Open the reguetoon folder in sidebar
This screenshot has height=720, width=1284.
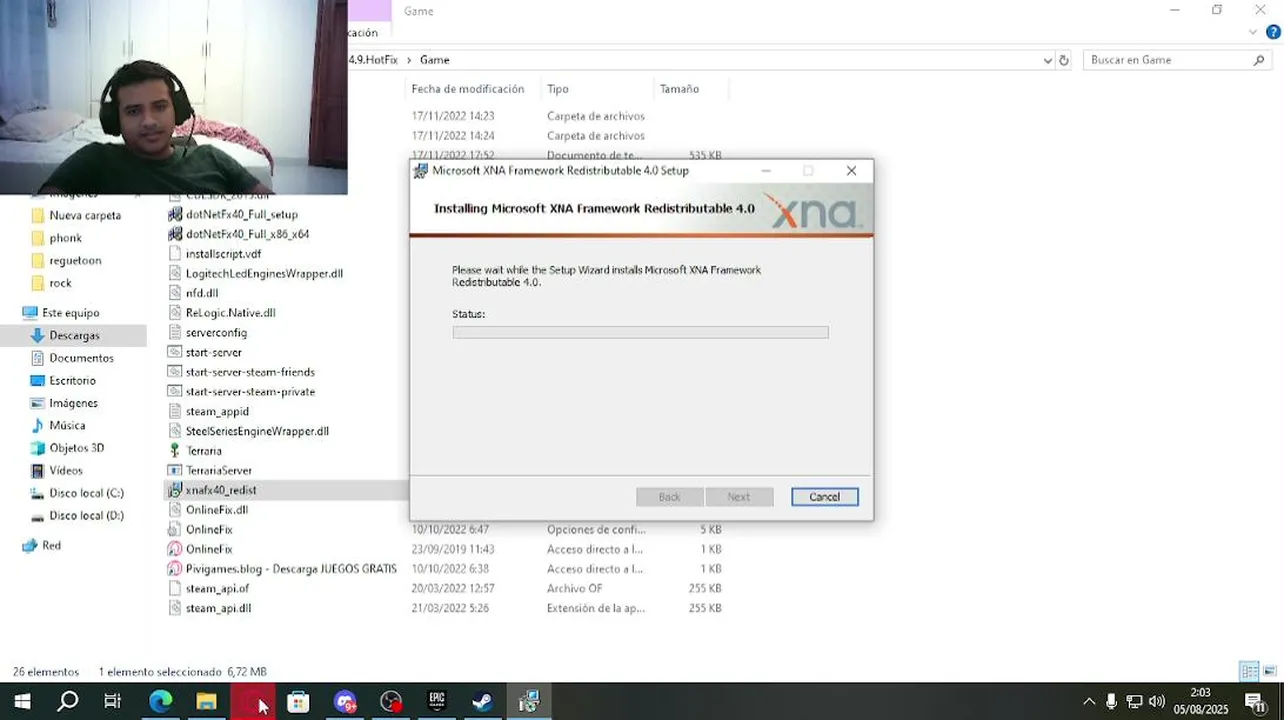pos(75,261)
